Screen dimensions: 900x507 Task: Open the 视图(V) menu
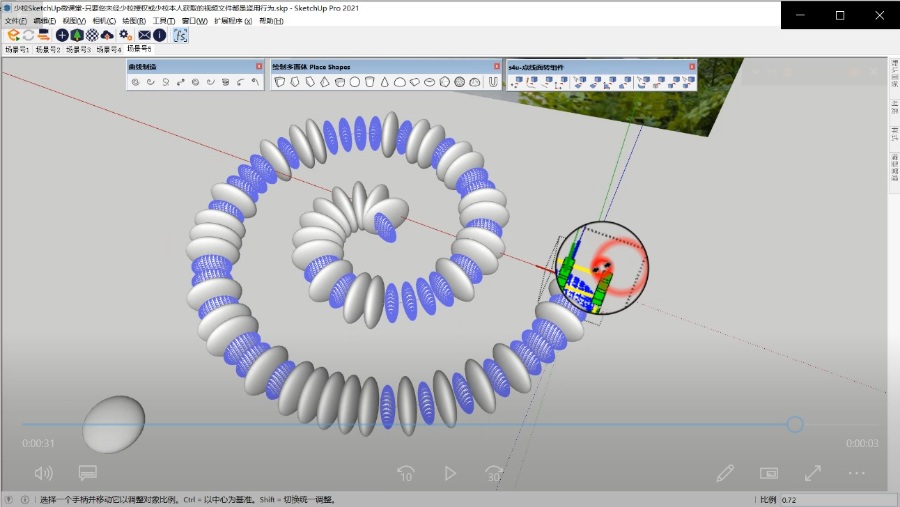[74, 21]
